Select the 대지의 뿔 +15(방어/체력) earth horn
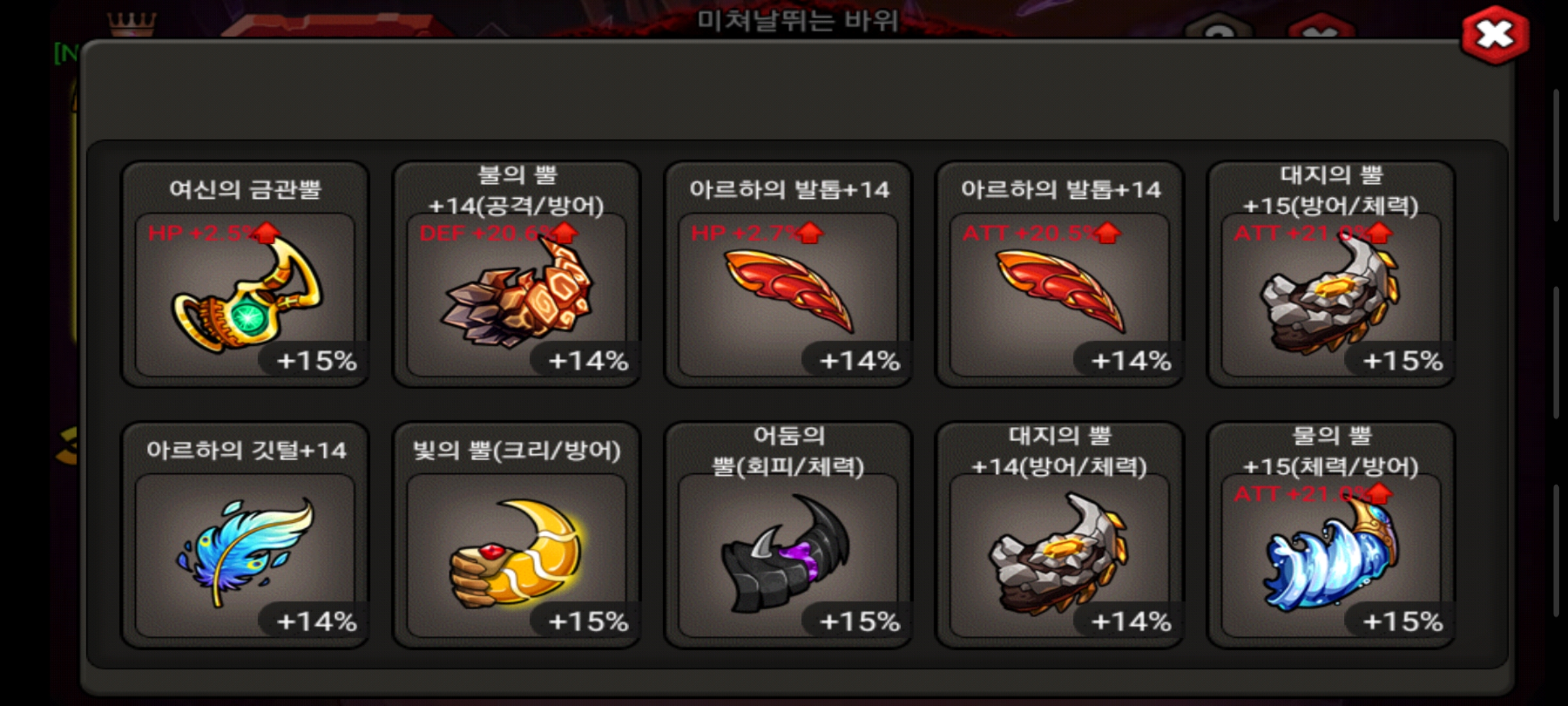The image size is (1568, 706). 1331,275
